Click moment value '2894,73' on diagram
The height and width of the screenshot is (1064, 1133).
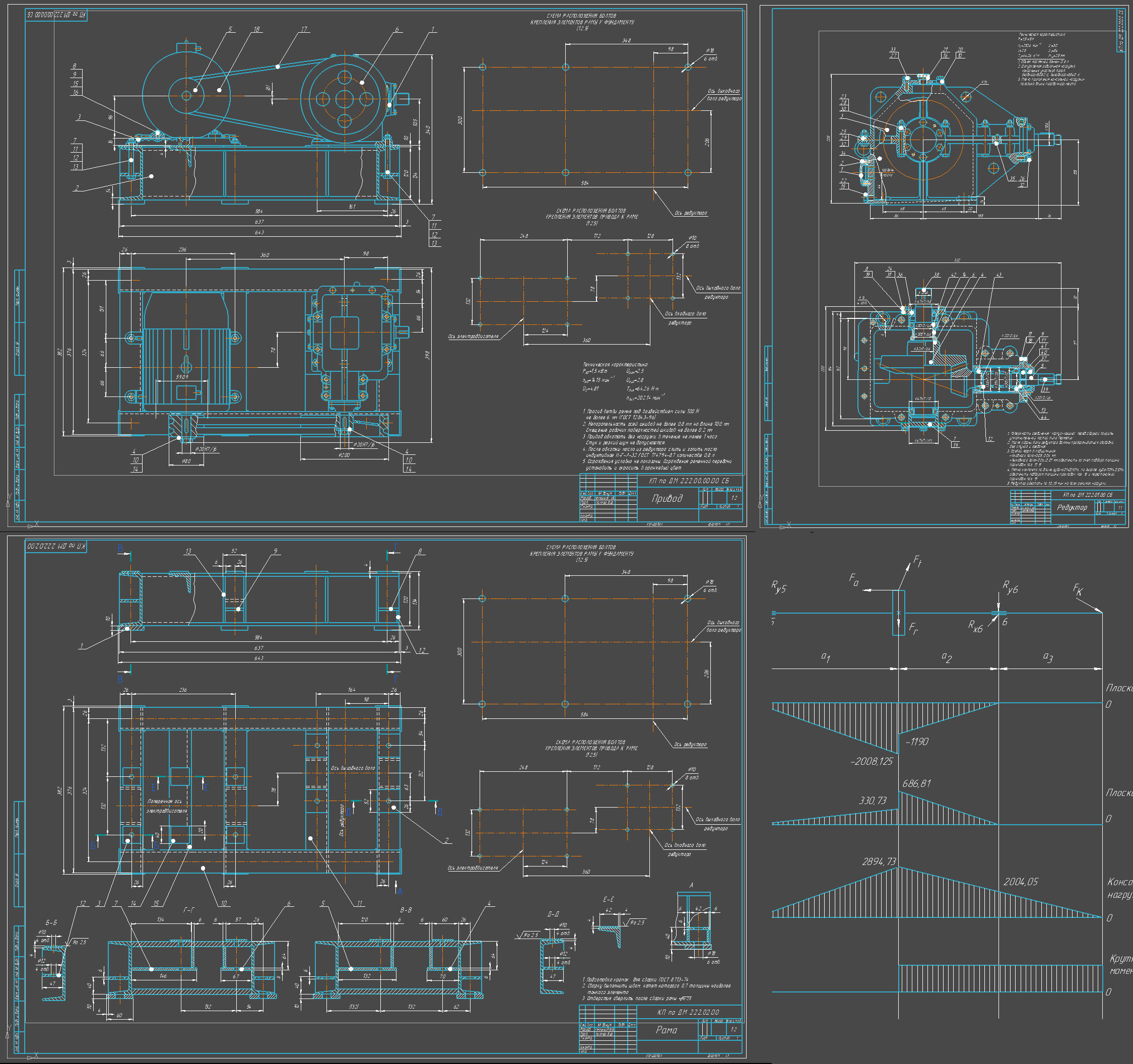click(x=879, y=861)
